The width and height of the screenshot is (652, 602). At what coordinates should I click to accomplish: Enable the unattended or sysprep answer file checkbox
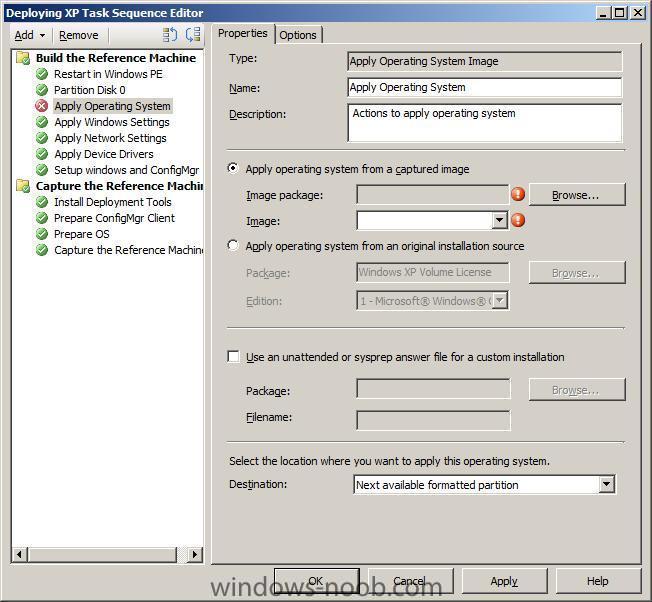233,357
